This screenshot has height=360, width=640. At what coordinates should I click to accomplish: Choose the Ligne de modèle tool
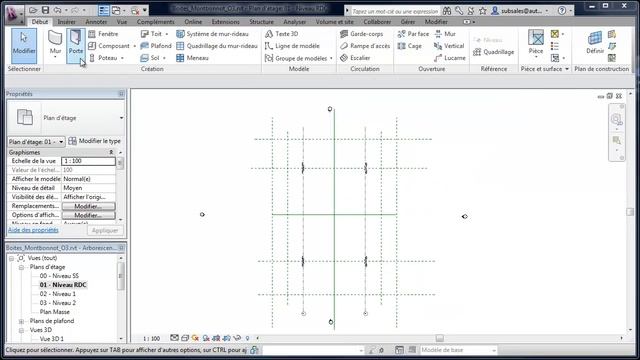coord(292,46)
